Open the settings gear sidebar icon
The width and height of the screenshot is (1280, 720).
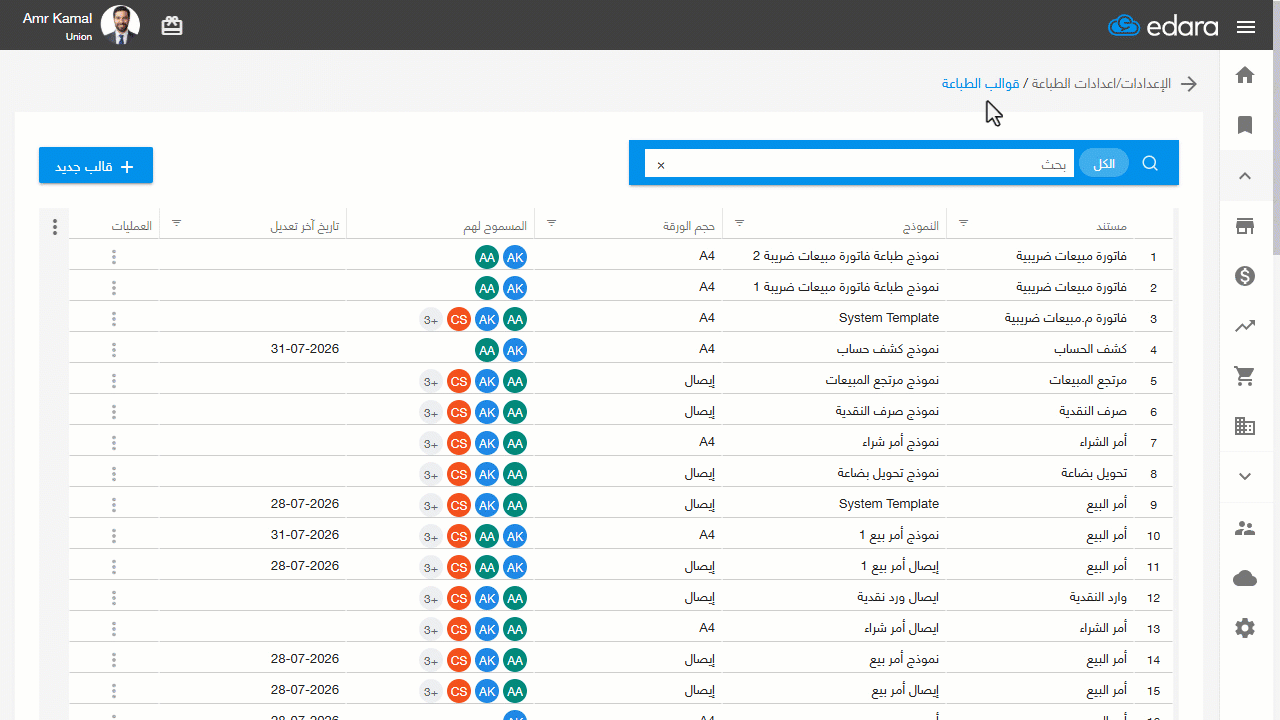[x=1245, y=628]
